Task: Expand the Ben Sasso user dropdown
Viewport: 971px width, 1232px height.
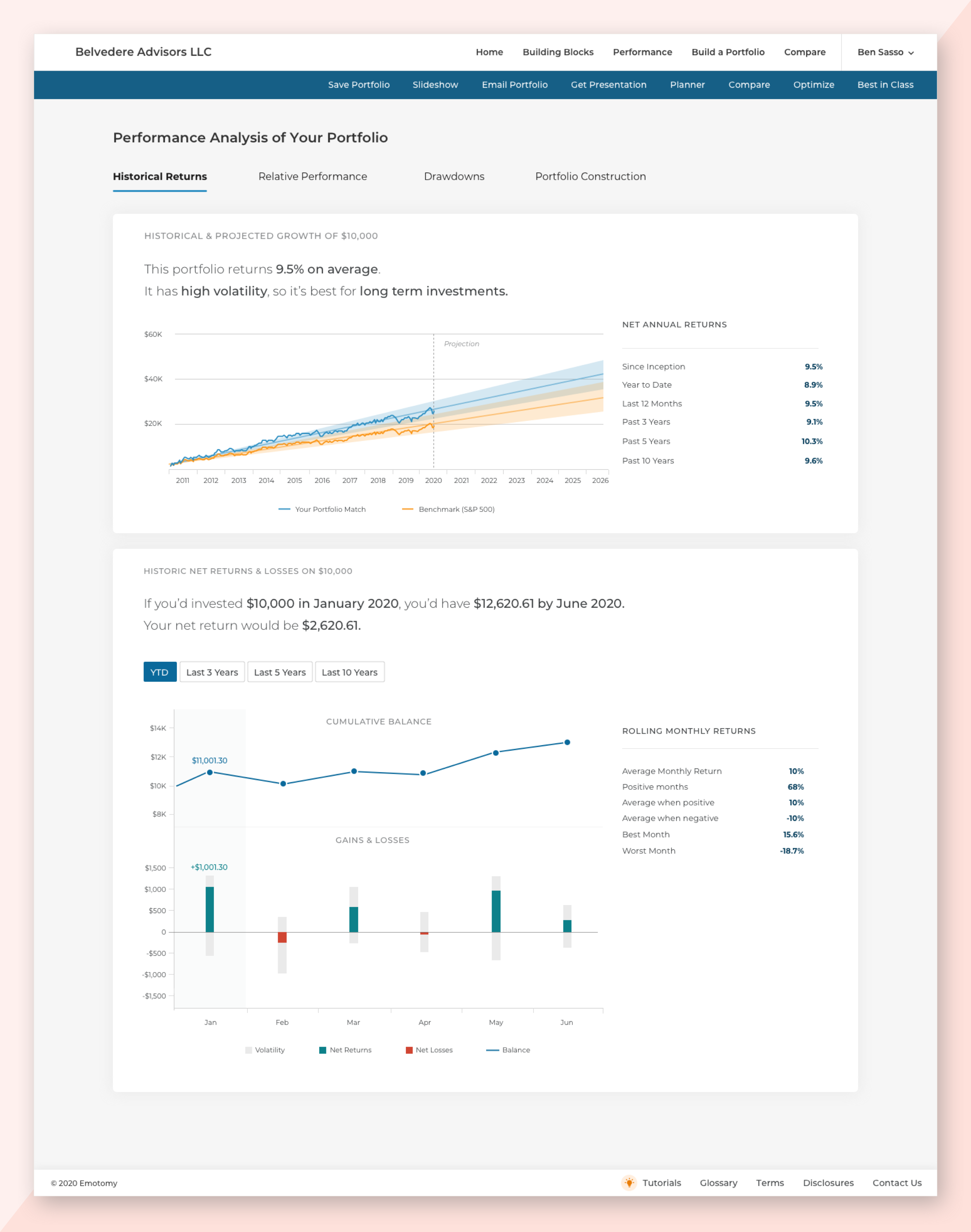Action: pyautogui.click(x=885, y=52)
